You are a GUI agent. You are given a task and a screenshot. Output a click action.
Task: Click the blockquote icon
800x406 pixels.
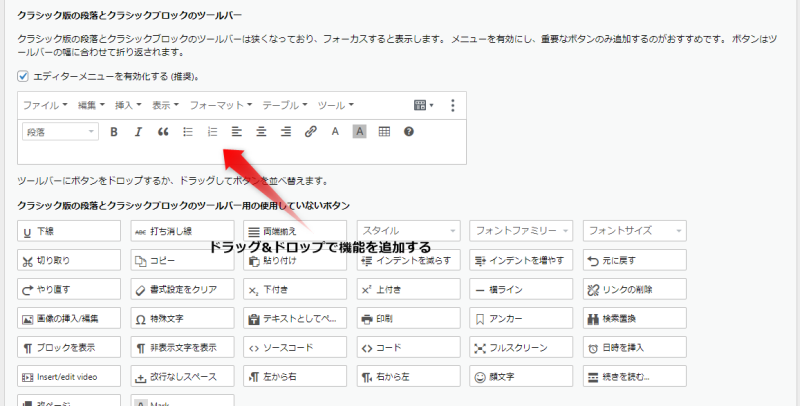point(163,132)
